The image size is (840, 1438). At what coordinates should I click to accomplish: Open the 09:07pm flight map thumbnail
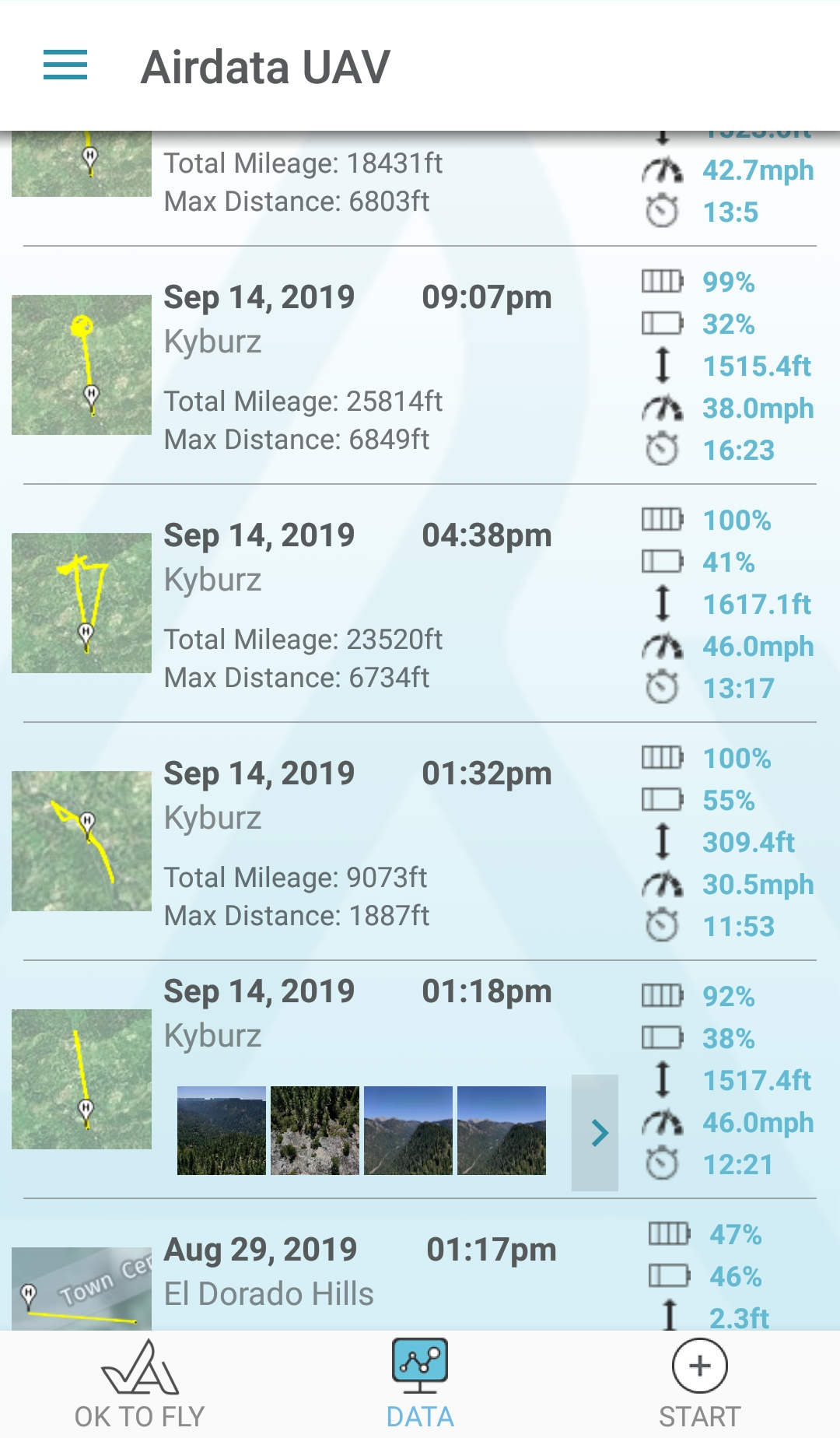(x=82, y=365)
